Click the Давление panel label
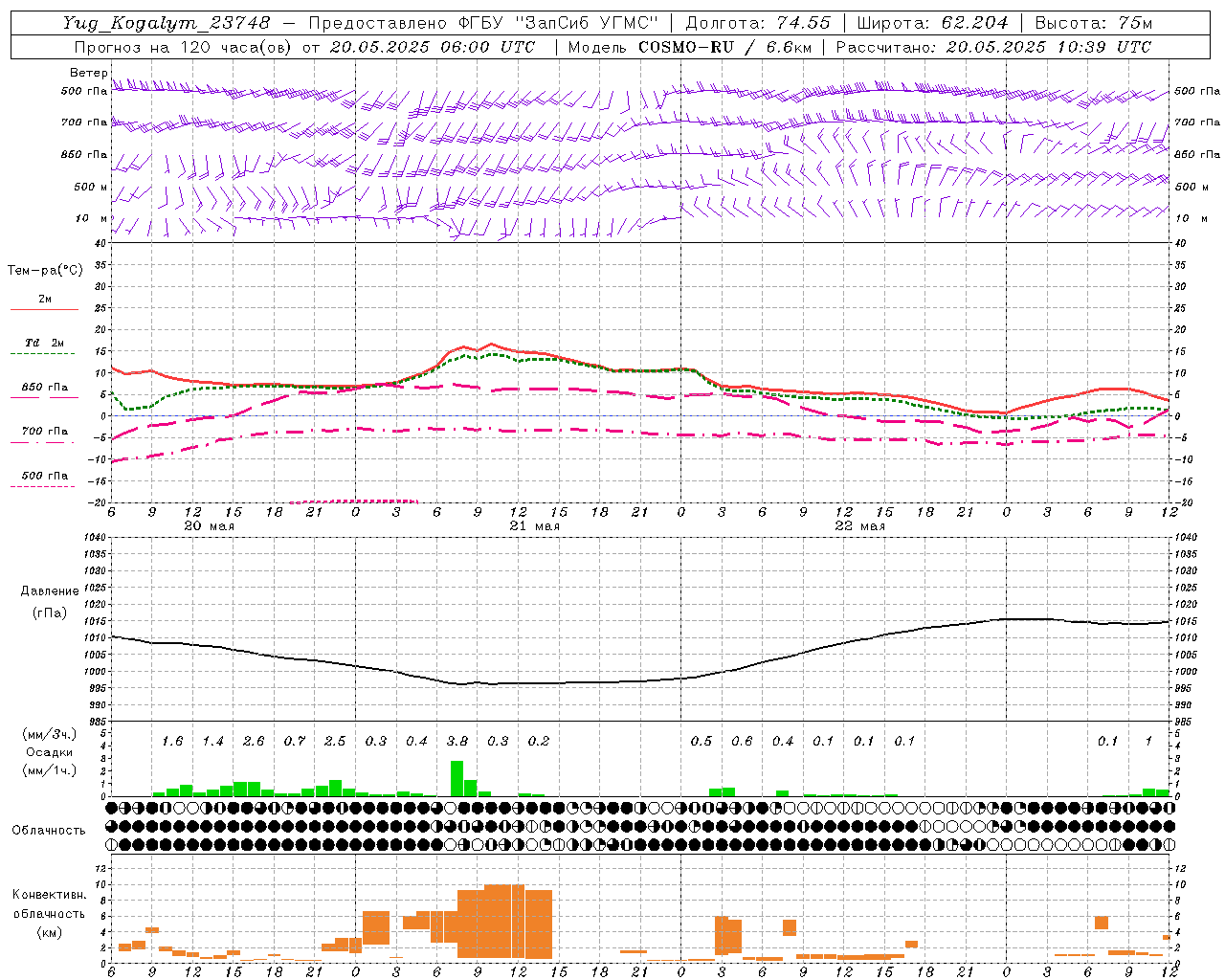Viewport: 1225px width, 980px height. point(50,591)
